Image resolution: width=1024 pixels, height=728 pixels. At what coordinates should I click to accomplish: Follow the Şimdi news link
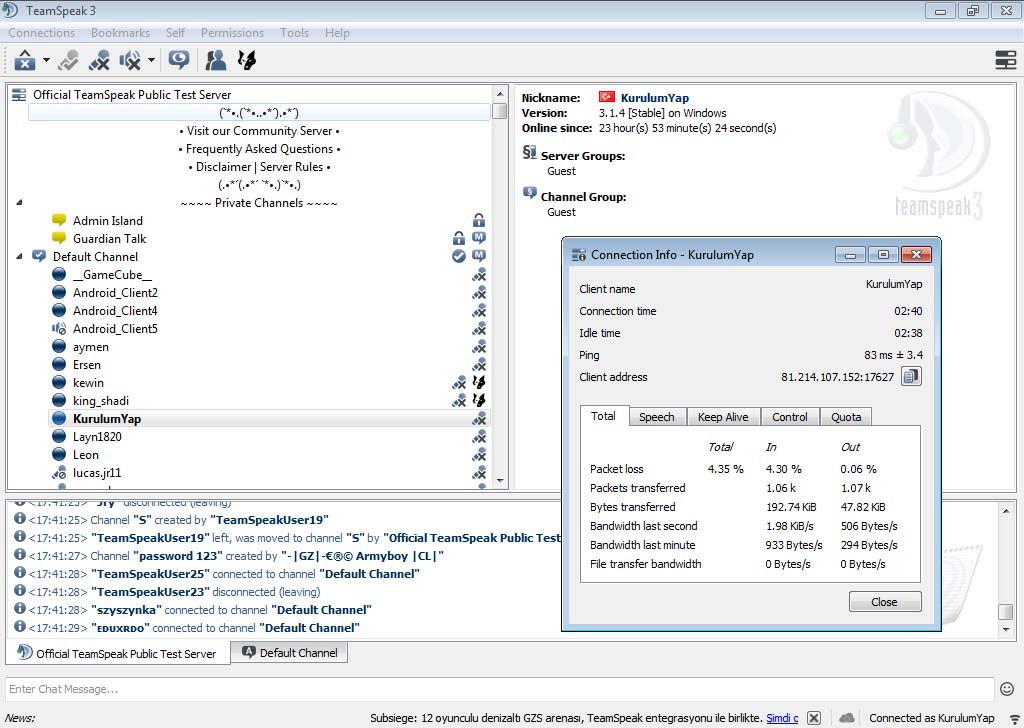782,718
